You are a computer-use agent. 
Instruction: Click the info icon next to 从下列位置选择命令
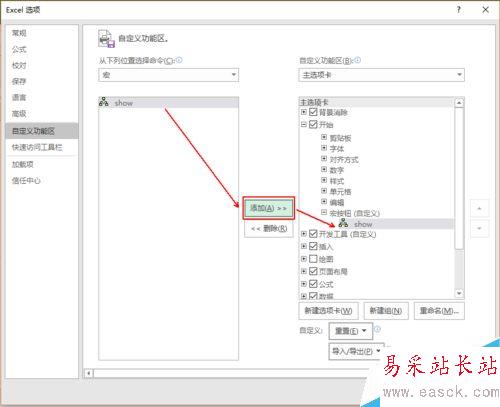[x=179, y=60]
